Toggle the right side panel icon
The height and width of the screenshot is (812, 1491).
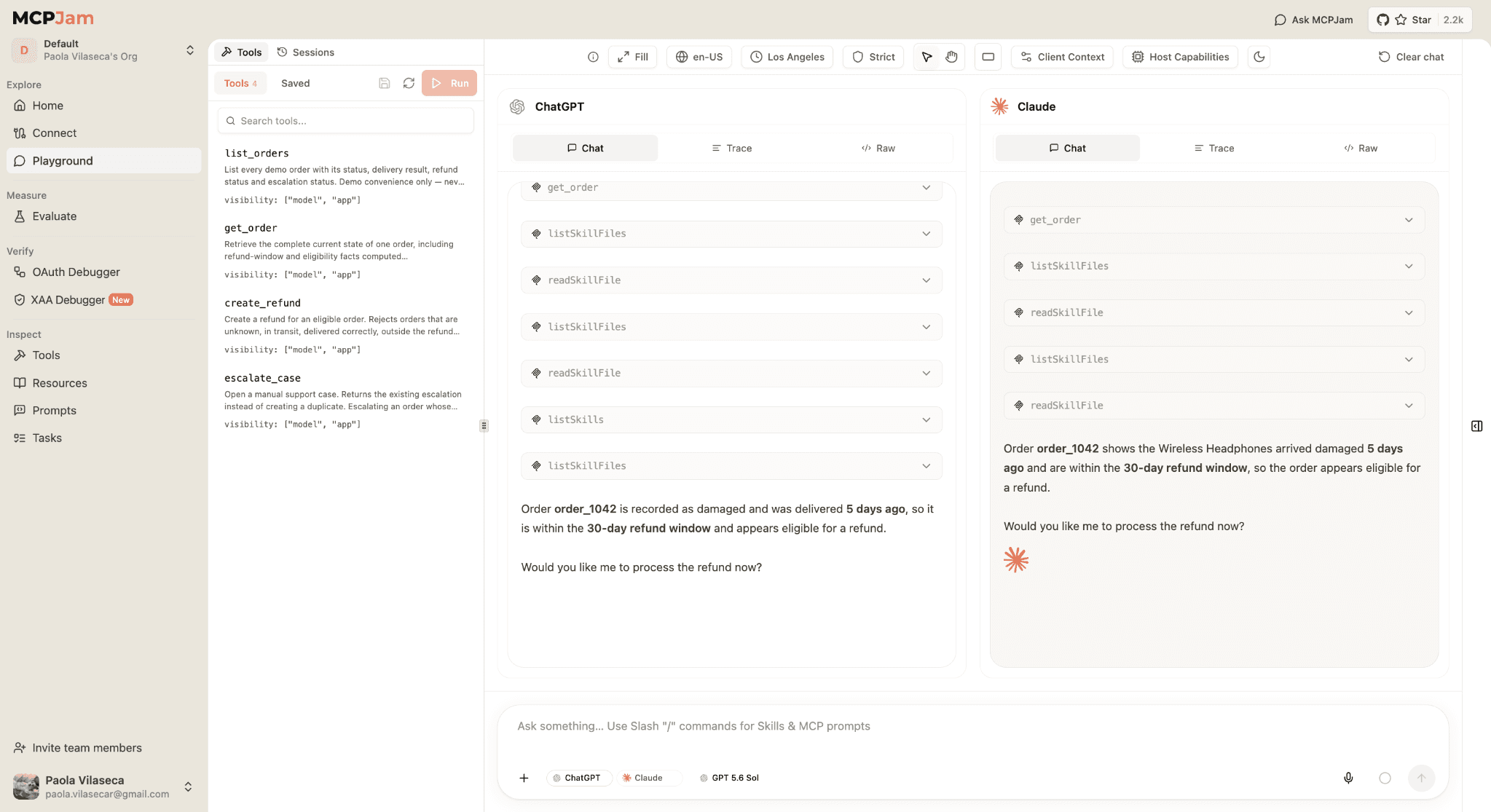[1476, 426]
